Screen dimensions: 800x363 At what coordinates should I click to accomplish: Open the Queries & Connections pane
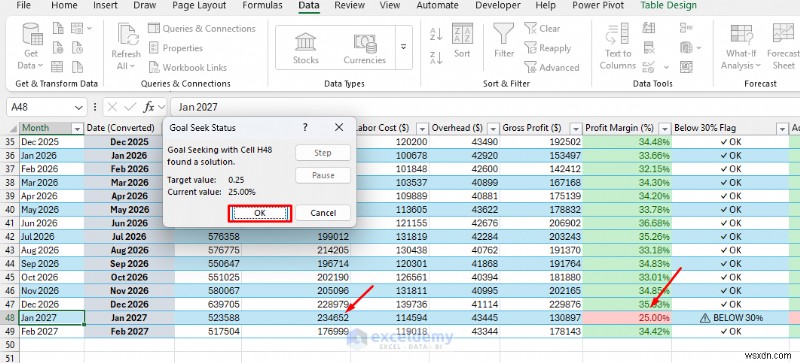pyautogui.click(x=202, y=29)
